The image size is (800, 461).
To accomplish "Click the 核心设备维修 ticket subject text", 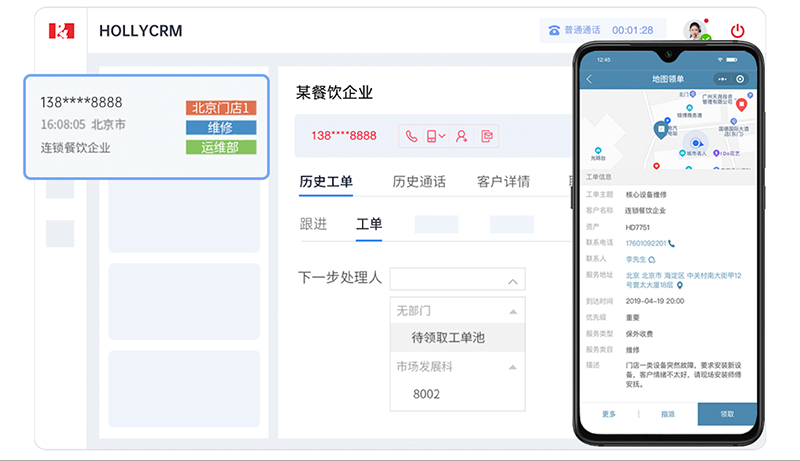I will coord(646,194).
